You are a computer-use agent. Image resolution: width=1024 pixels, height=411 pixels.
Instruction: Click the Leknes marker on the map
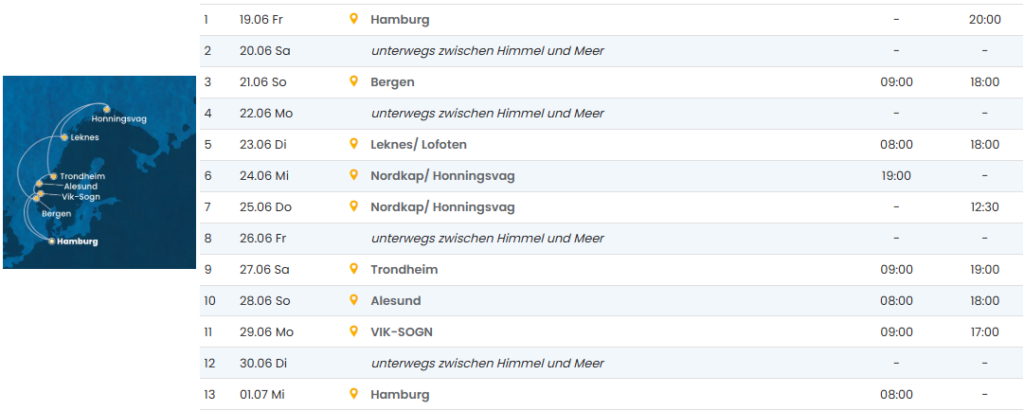(64, 137)
